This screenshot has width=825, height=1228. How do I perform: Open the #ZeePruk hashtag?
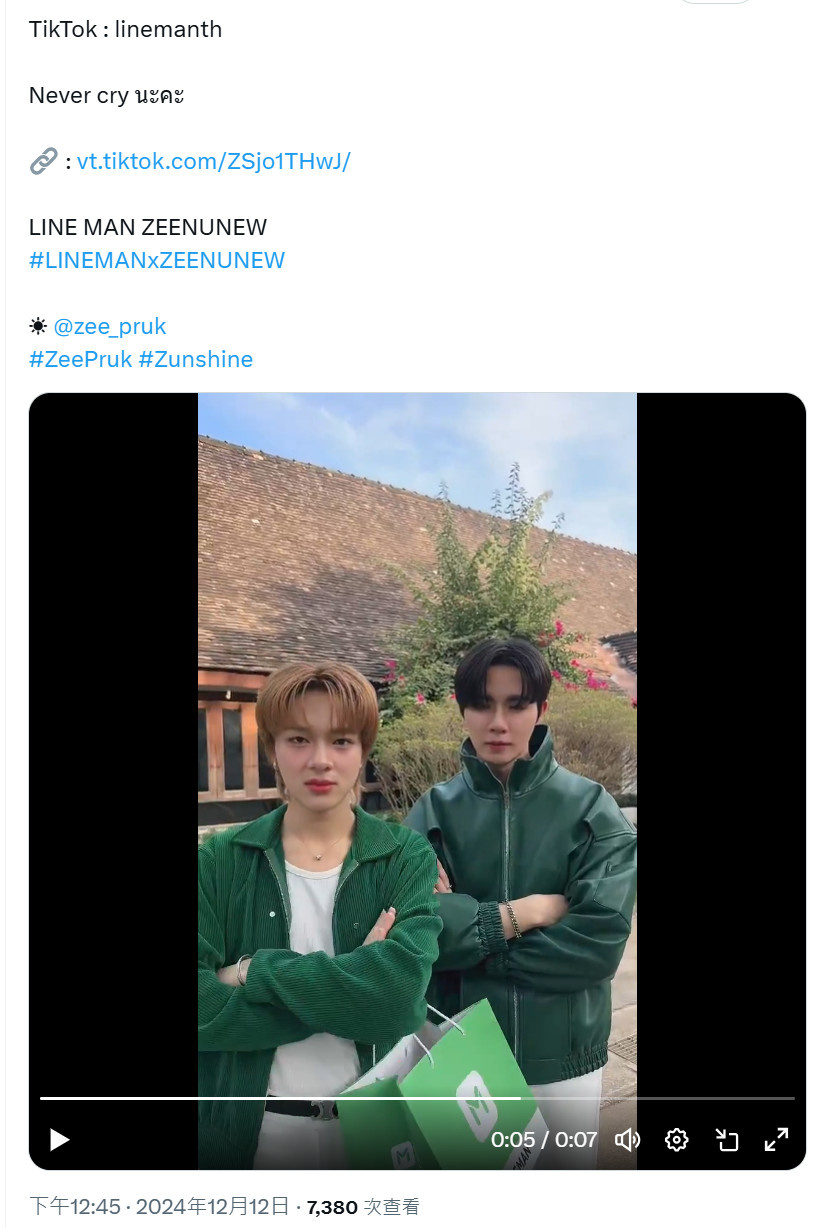tap(81, 359)
